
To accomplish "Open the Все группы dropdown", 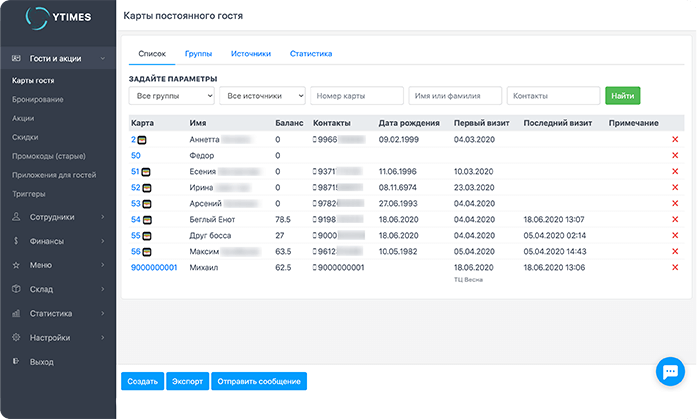I will (x=172, y=96).
